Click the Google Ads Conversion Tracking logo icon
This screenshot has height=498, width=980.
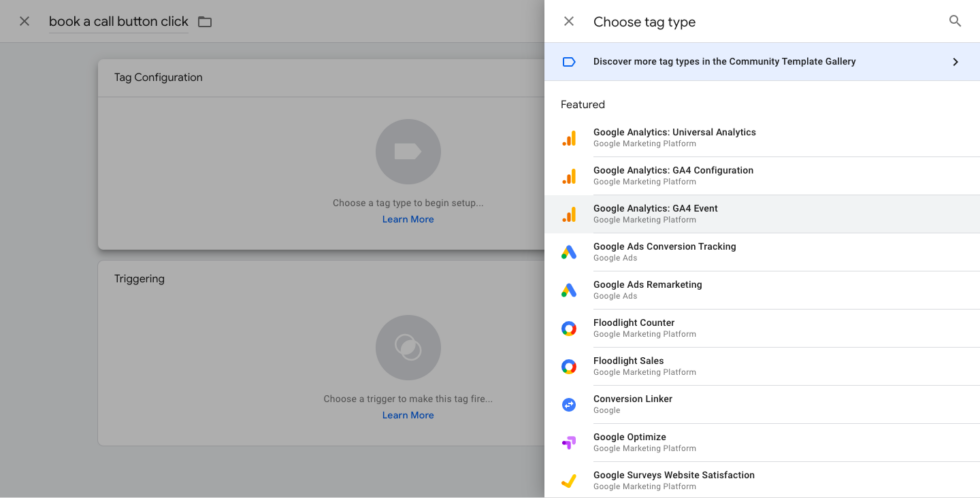click(569, 252)
